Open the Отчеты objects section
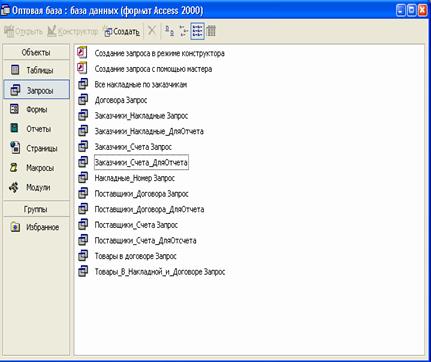The width and height of the screenshot is (431, 362). pyautogui.click(x=37, y=129)
